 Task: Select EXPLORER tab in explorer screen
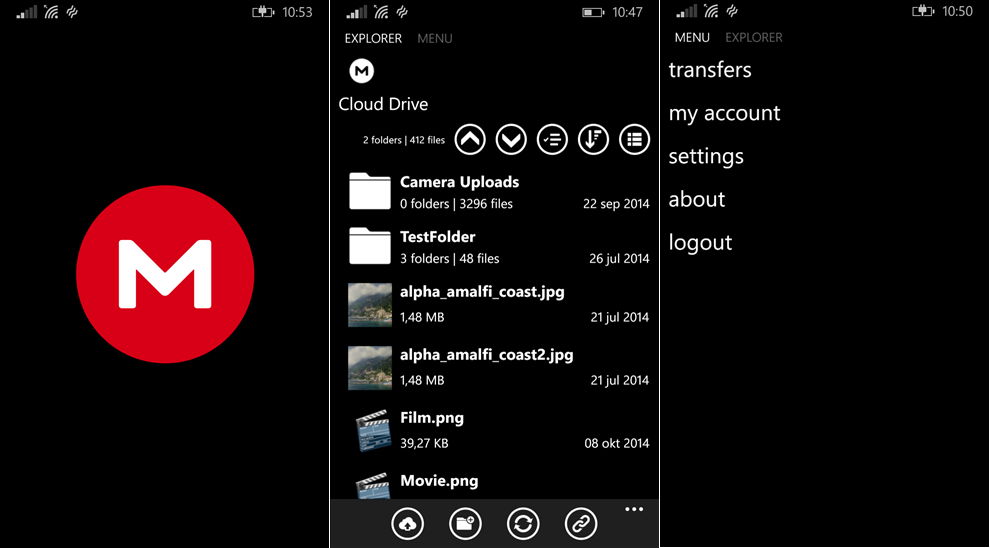click(x=373, y=39)
